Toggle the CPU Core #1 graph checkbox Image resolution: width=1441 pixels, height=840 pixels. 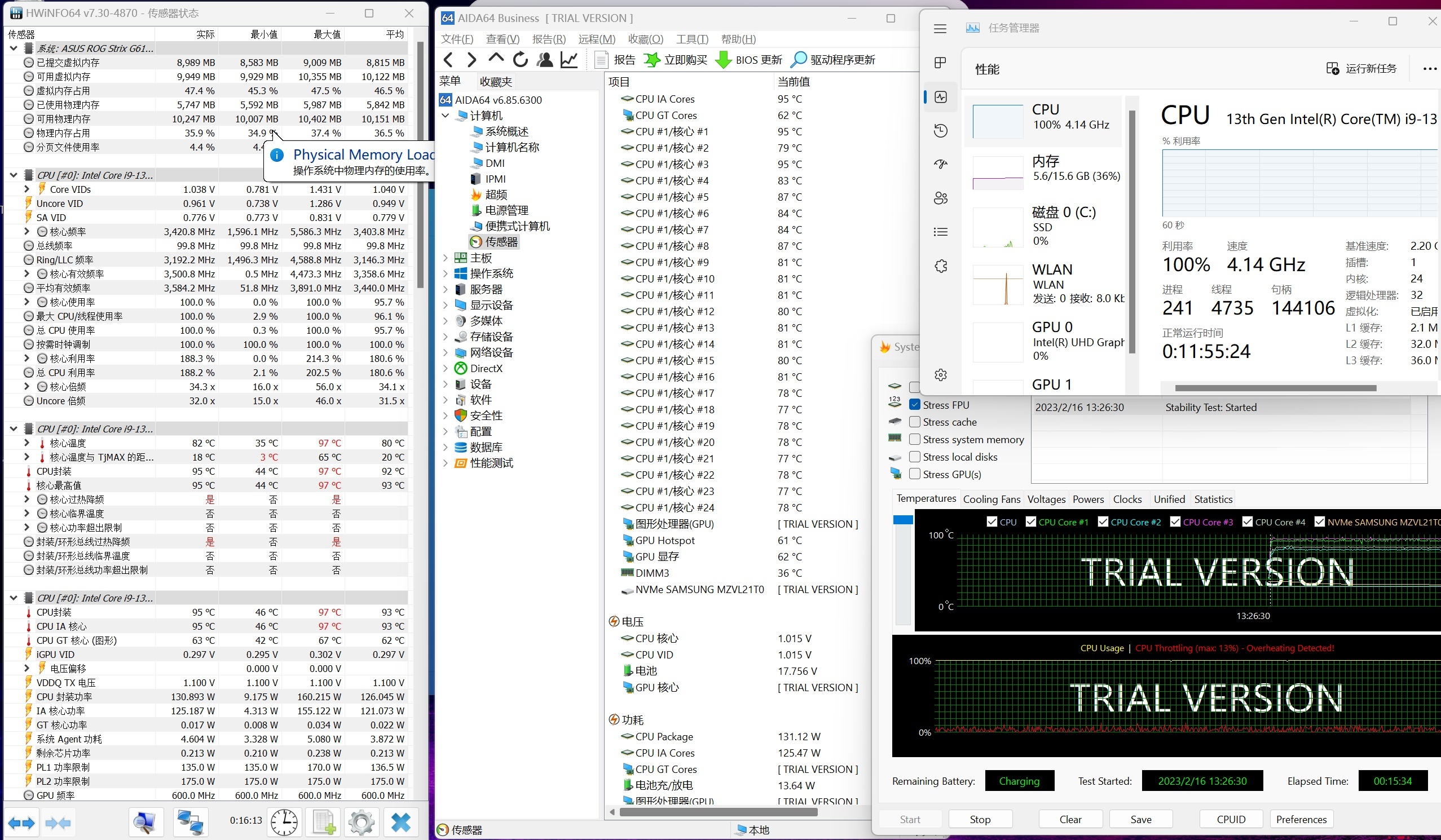(1031, 521)
